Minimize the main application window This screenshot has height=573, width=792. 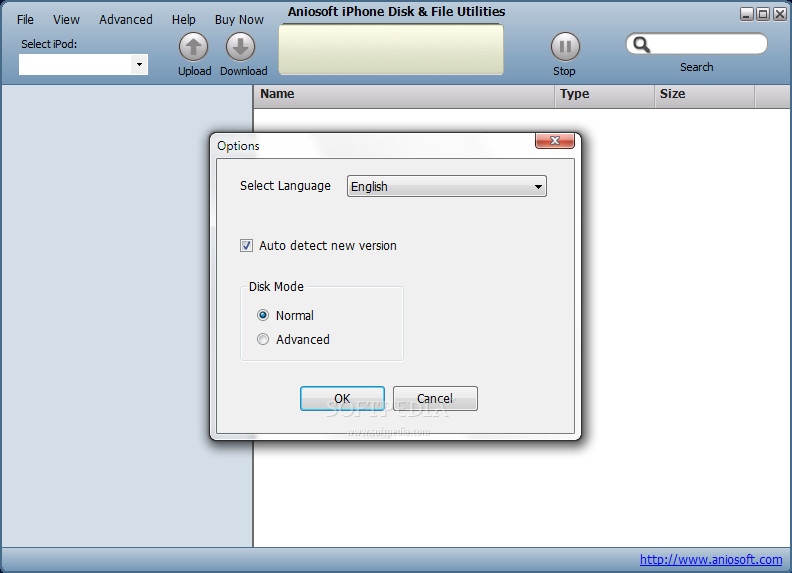click(747, 14)
